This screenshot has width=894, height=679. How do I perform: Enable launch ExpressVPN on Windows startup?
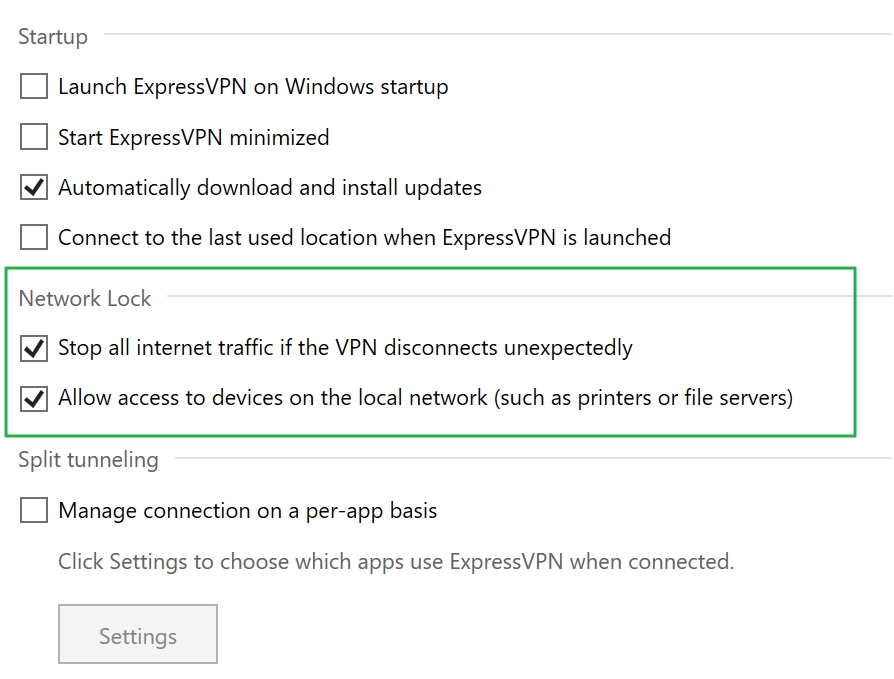point(32,87)
